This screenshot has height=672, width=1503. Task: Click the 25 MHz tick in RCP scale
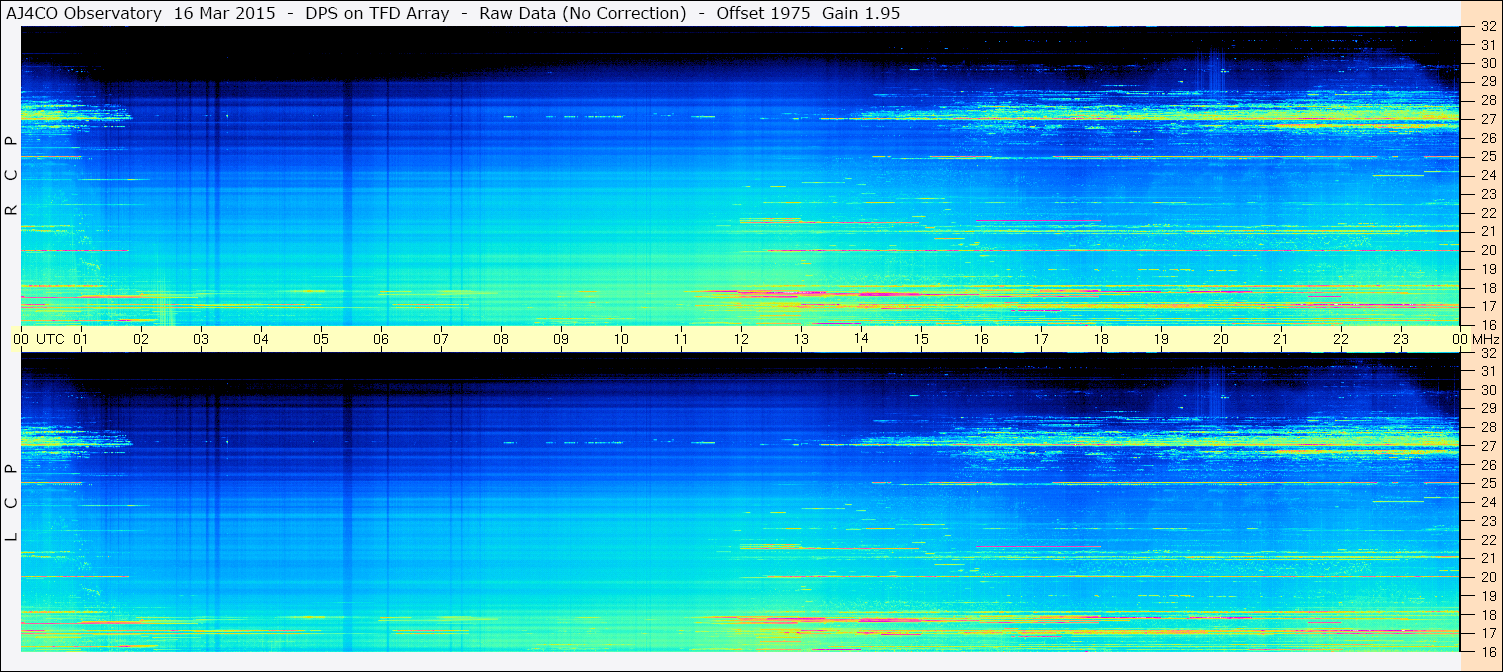click(1487, 156)
